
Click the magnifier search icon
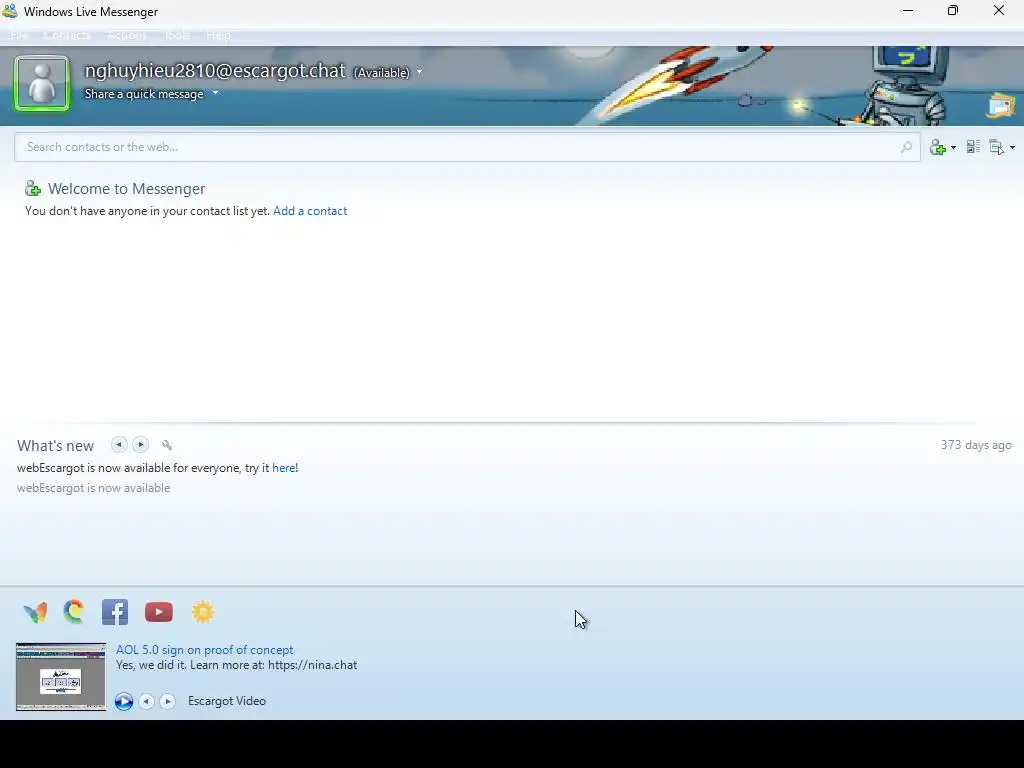906,147
